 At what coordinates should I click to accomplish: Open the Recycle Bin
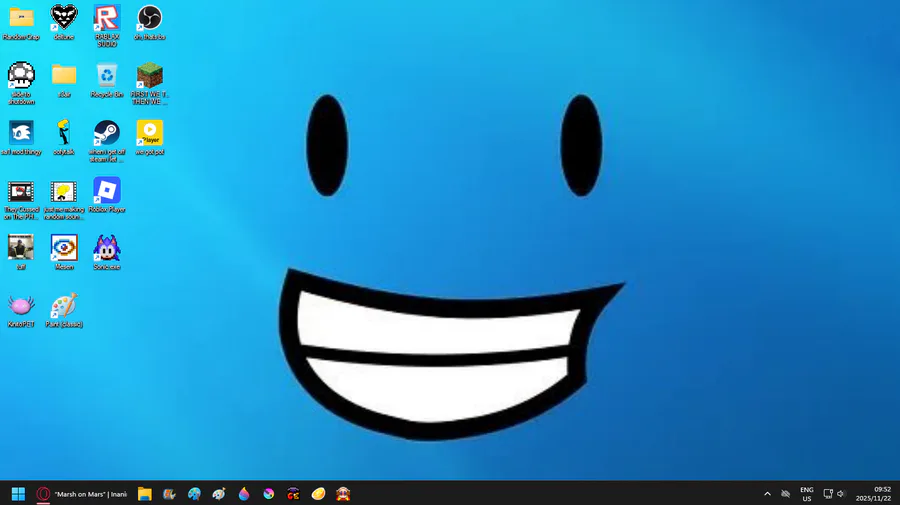coord(107,75)
